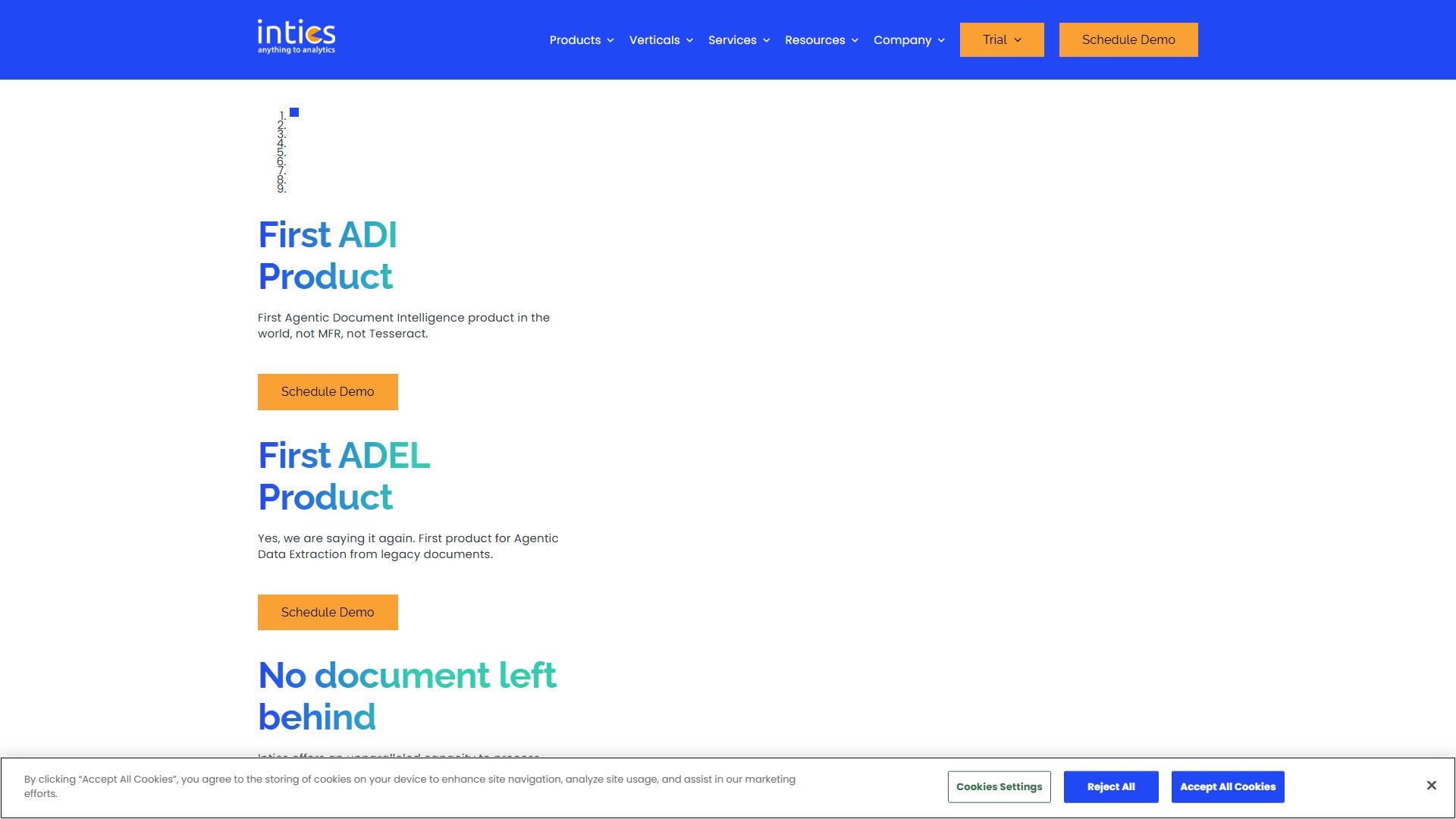Click the Intics logo in the header
1456x819 pixels.
click(296, 37)
